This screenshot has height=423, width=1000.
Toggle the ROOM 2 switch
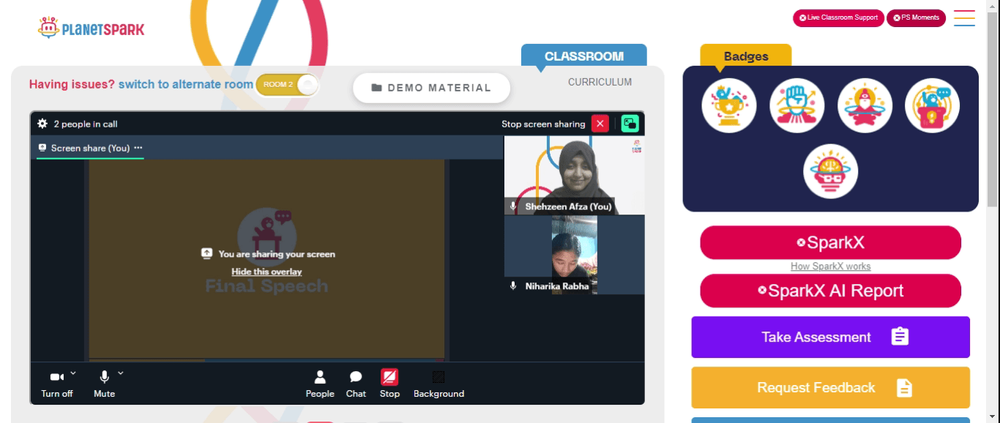287,85
